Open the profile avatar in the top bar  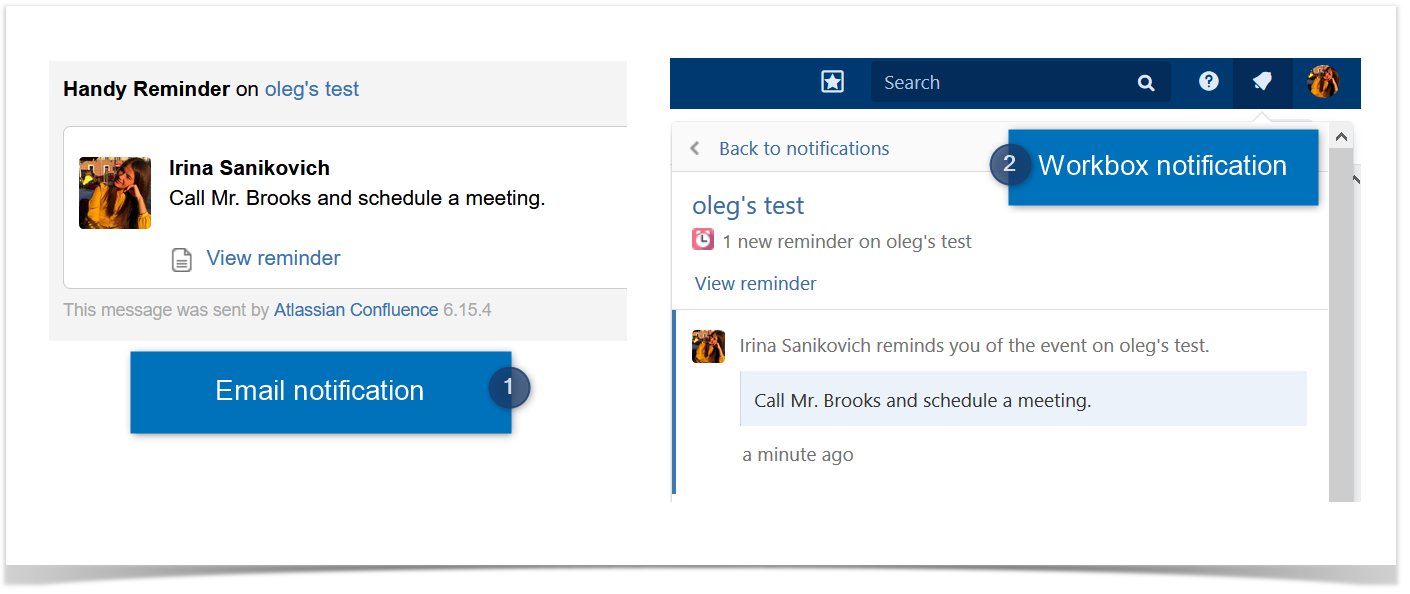[x=1325, y=82]
